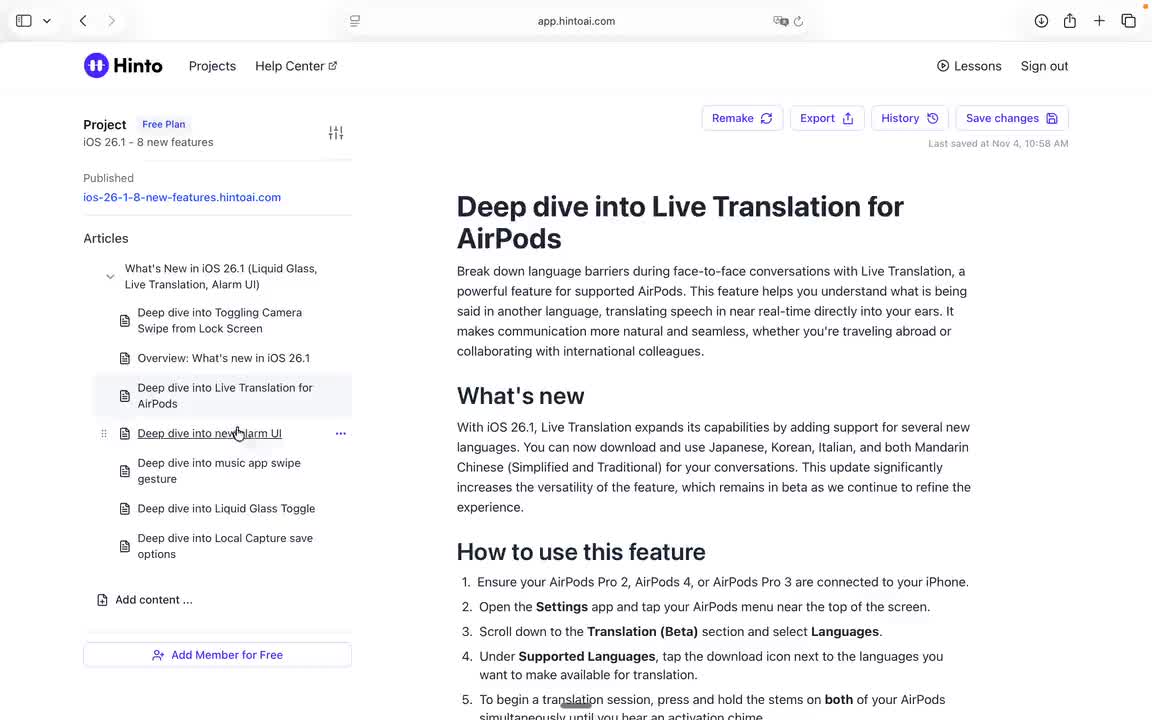Click the Safari downloads icon

coord(1041,21)
